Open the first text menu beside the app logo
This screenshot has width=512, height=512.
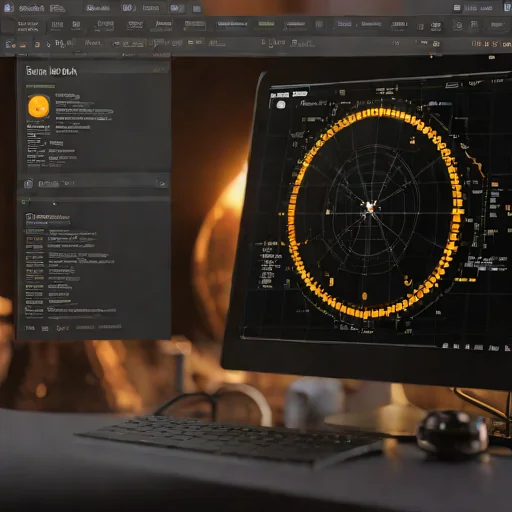pos(32,8)
